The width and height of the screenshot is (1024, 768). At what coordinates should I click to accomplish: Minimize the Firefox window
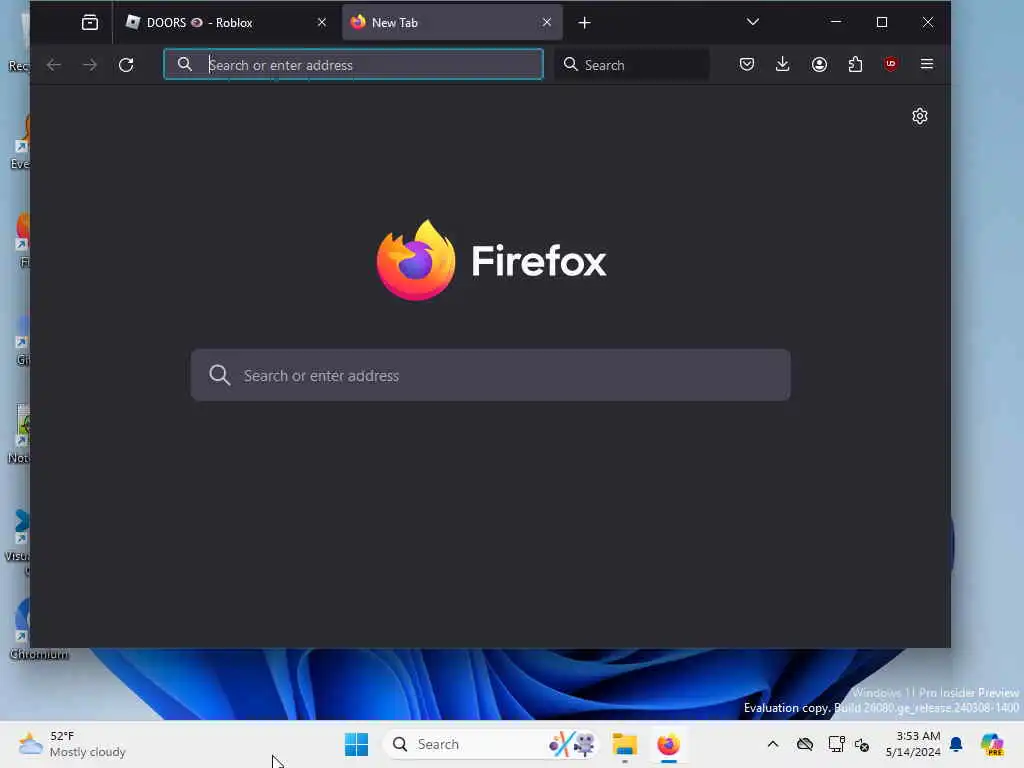(836, 22)
